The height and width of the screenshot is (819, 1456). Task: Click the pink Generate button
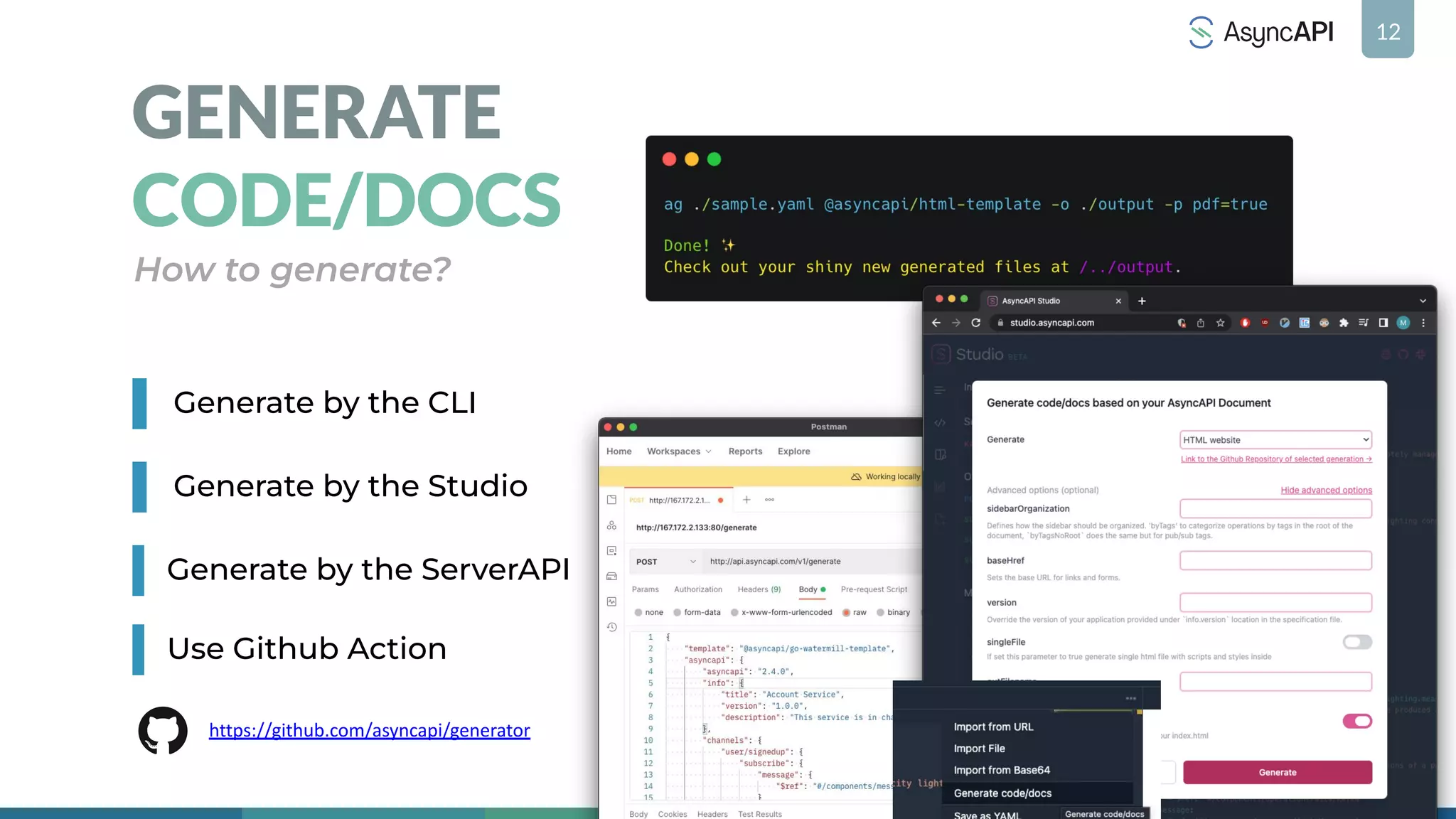1278,772
